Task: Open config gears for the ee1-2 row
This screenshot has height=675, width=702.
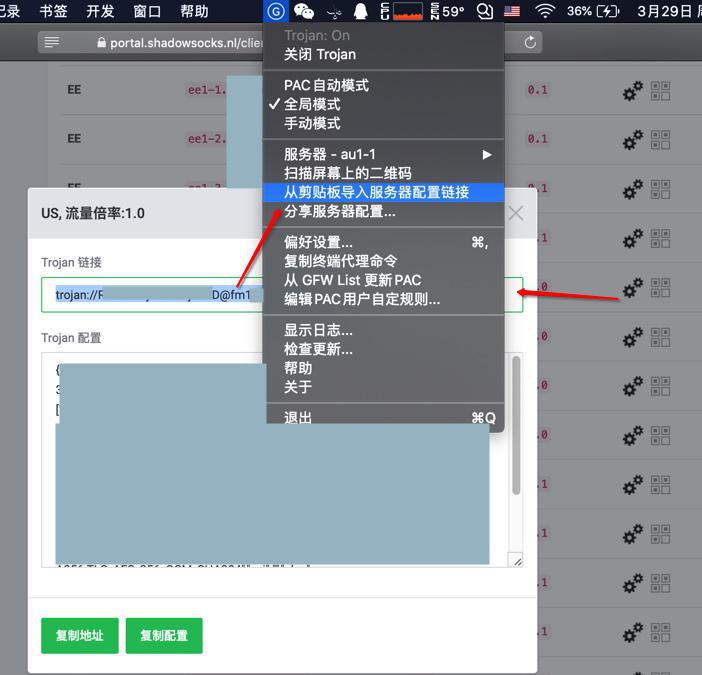Action: [x=633, y=140]
